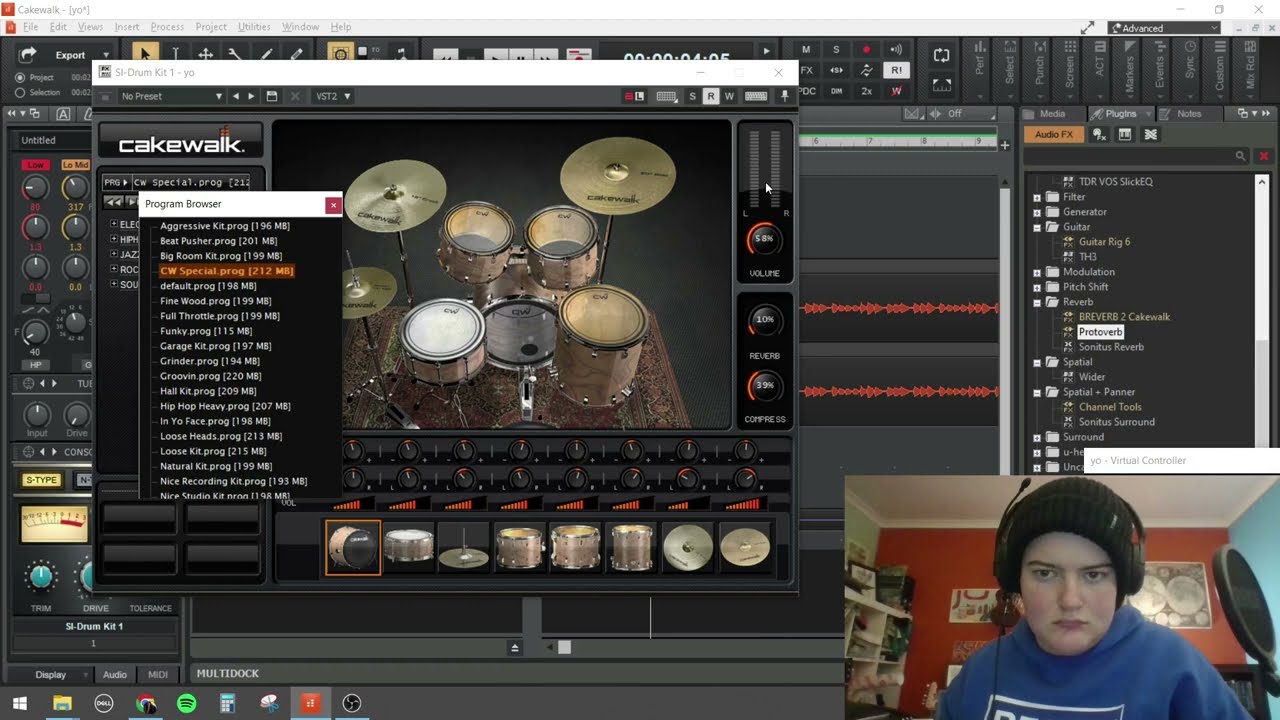Save preset with the floppy disk icon

click(x=272, y=96)
